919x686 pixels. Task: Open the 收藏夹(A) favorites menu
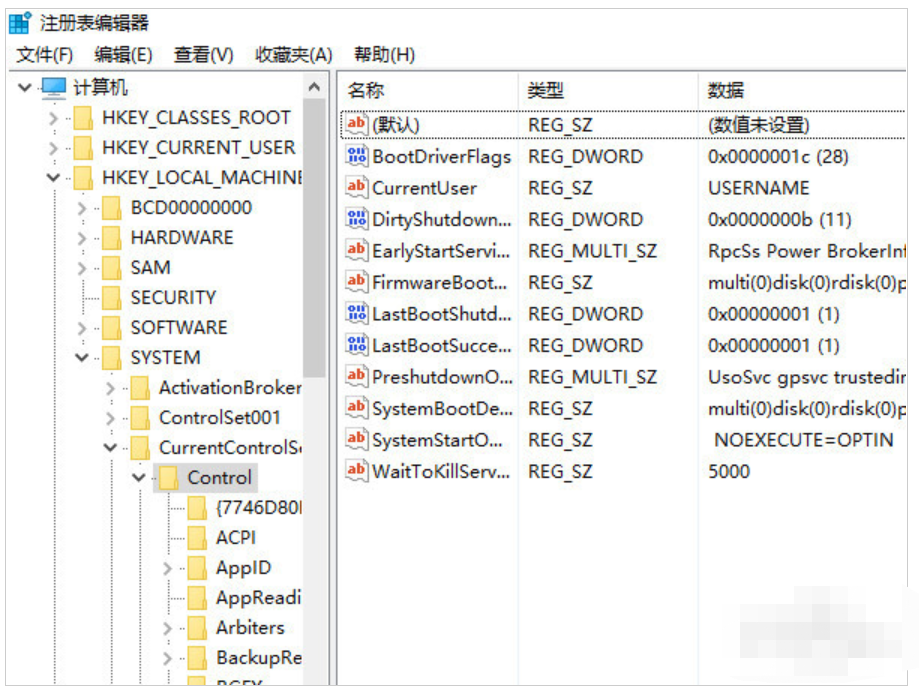[293, 54]
